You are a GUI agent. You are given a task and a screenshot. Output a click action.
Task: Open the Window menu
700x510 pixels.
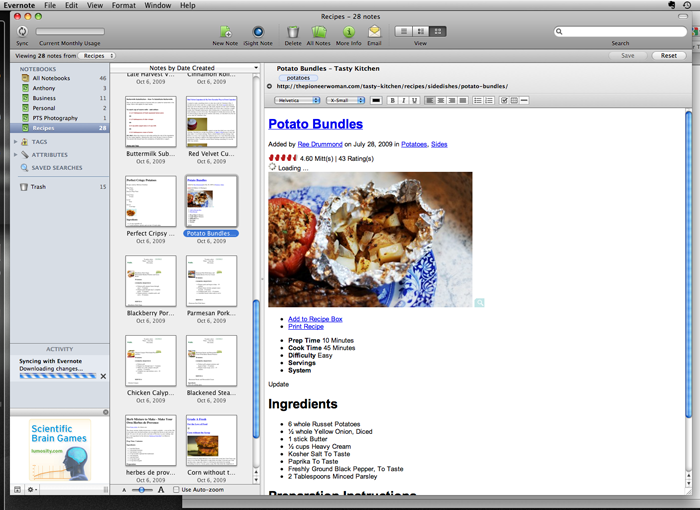pos(158,5)
